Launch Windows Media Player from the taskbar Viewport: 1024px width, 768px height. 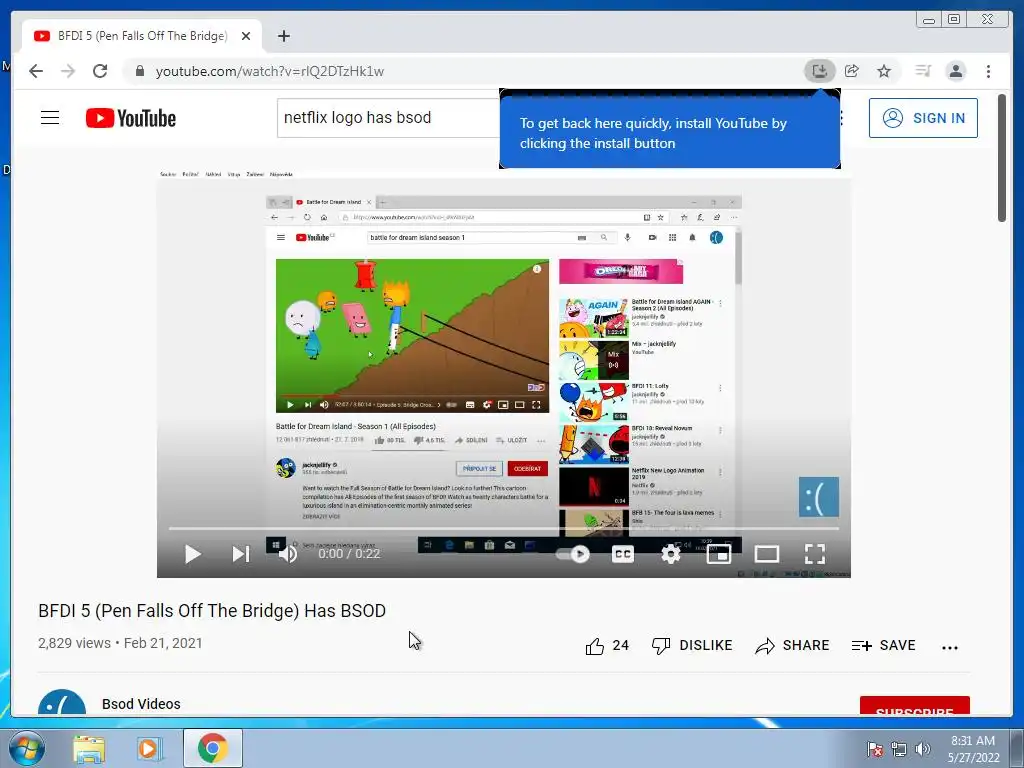[x=149, y=748]
